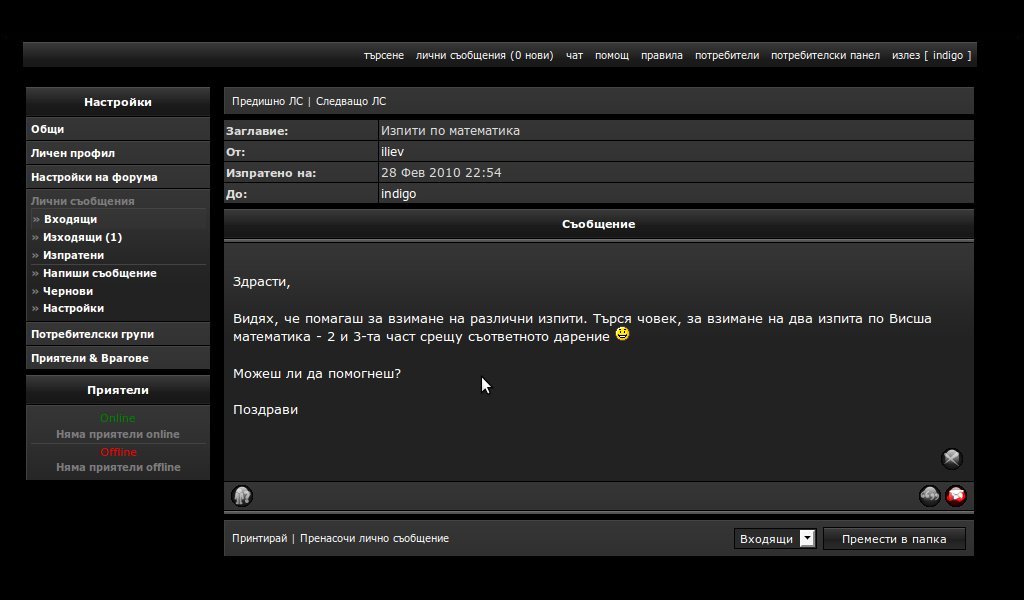Click the red reply envelope icon

pyautogui.click(x=957, y=496)
